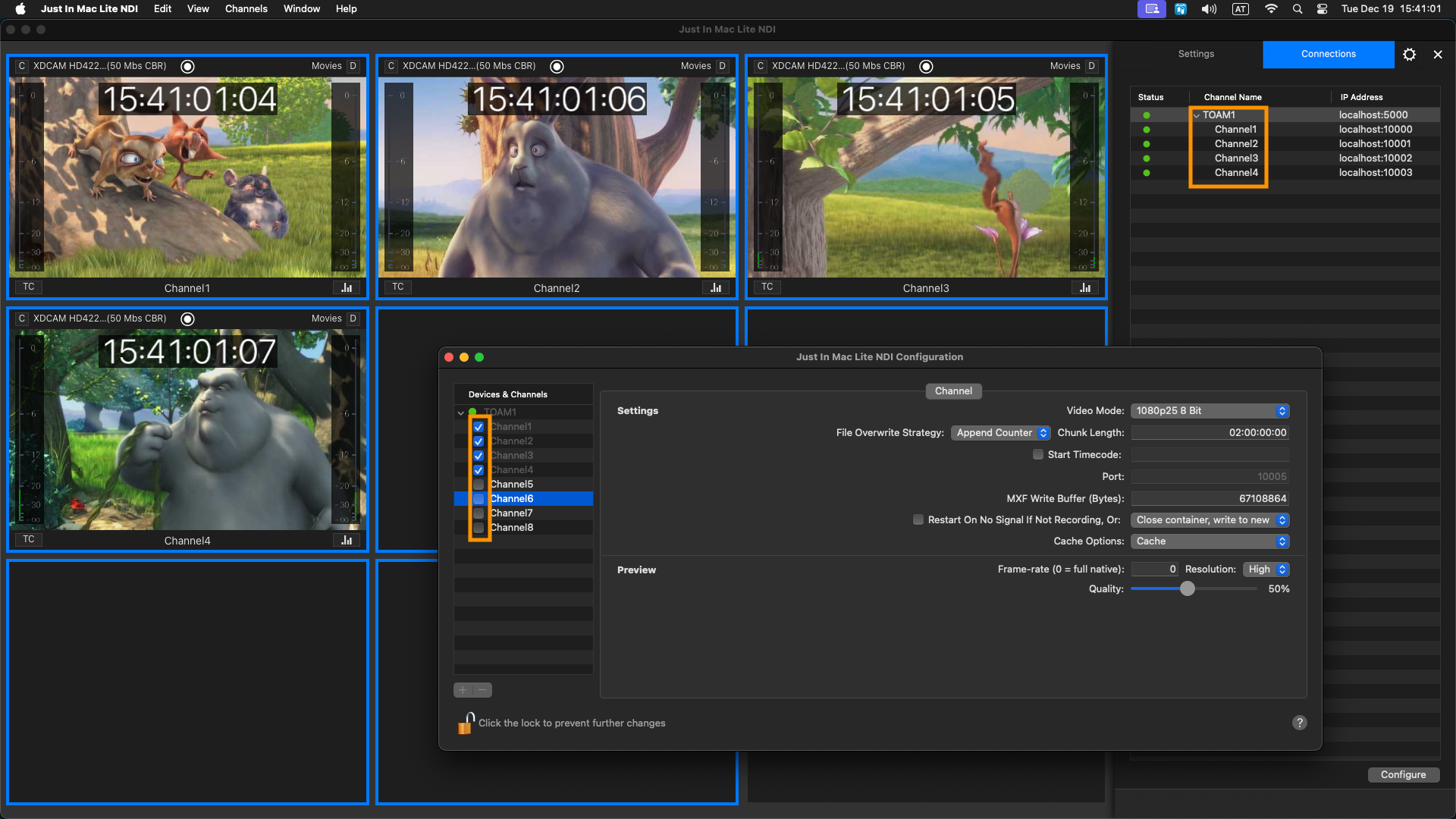Click the record icon on Channel2 viewer

[557, 66]
